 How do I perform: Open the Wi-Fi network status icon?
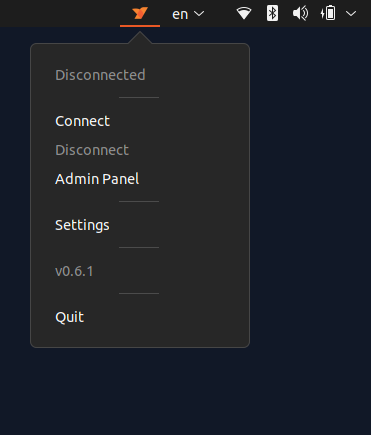pos(244,14)
